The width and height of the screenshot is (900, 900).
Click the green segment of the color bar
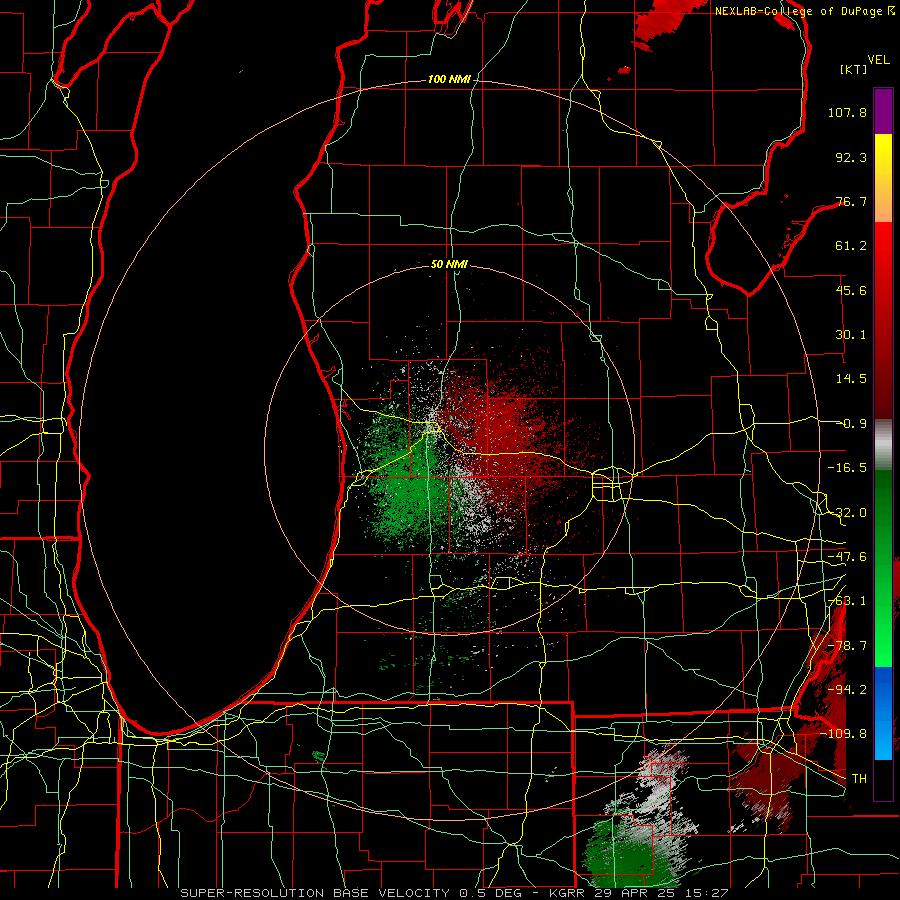click(x=883, y=568)
